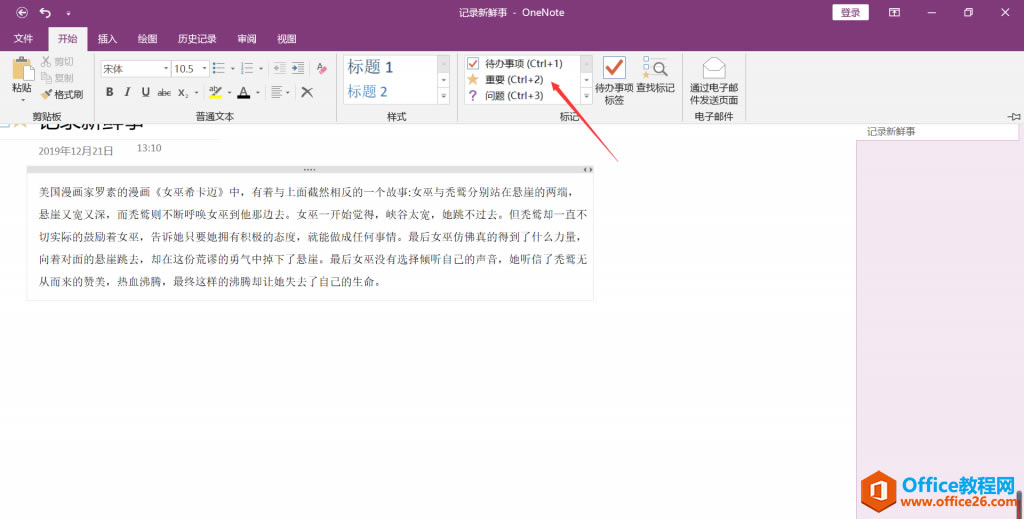This screenshot has width=1024, height=519.
Task: Click the 登录 sign-in button
Action: click(x=850, y=12)
